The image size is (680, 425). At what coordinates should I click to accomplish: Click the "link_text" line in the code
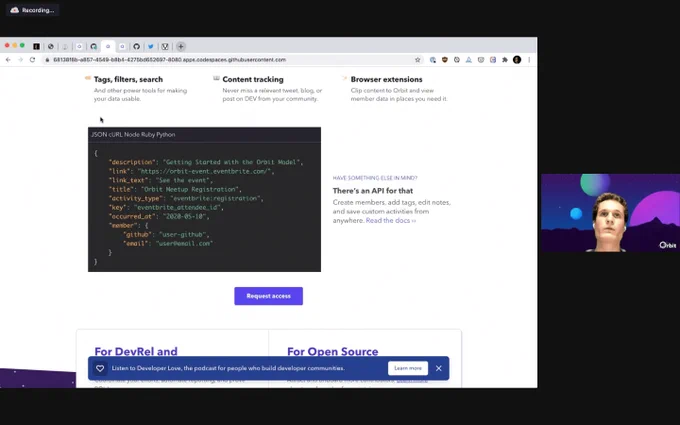point(160,180)
